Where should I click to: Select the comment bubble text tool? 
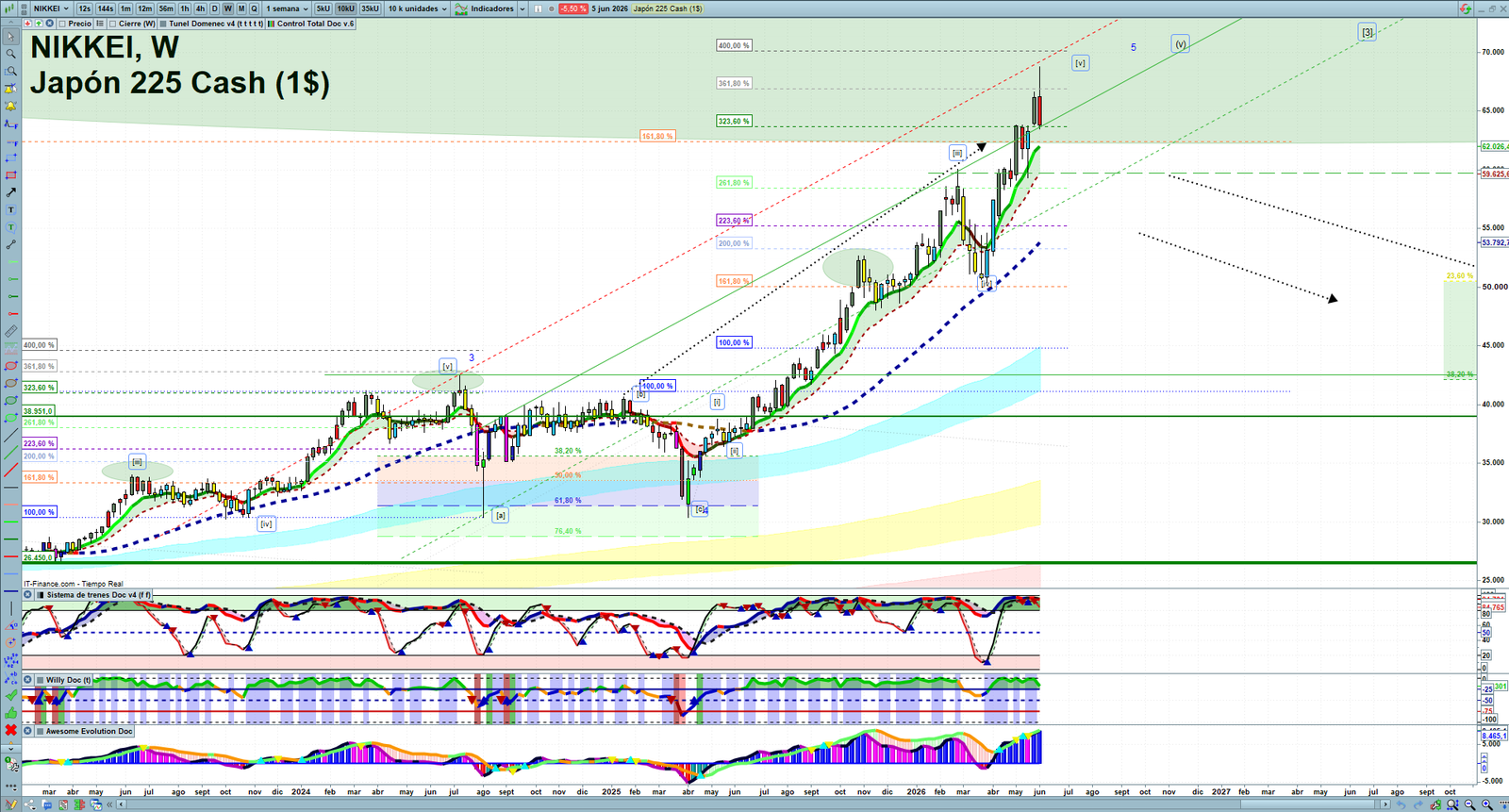click(10, 227)
